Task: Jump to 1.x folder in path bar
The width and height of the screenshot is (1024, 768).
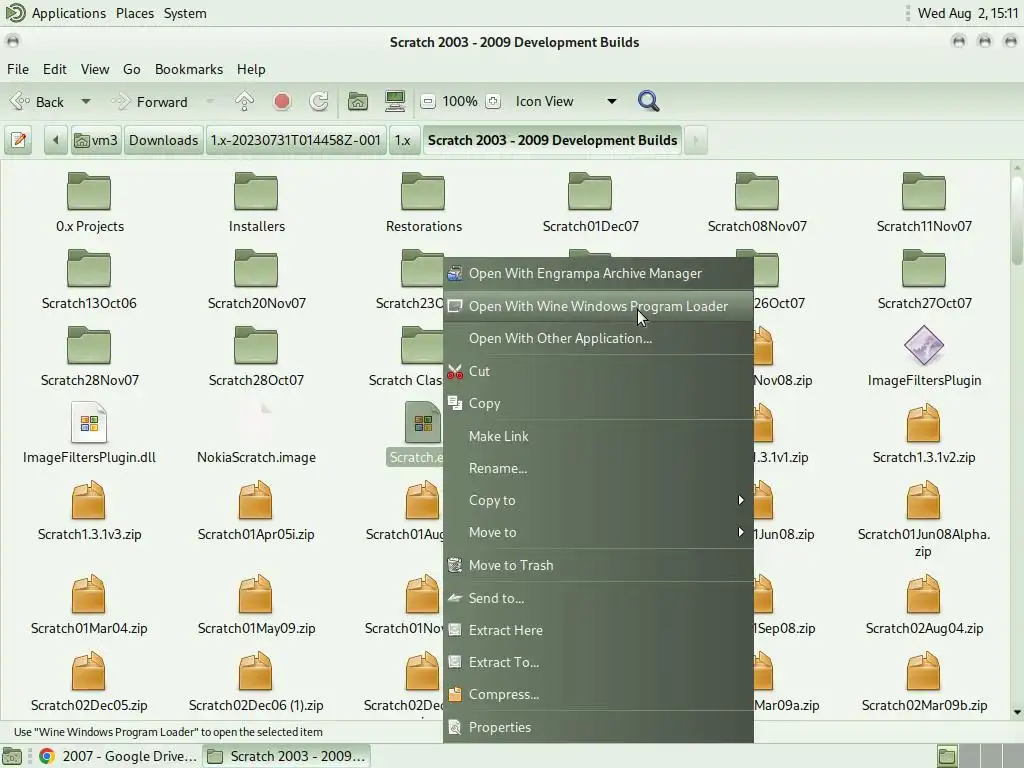Action: [403, 140]
